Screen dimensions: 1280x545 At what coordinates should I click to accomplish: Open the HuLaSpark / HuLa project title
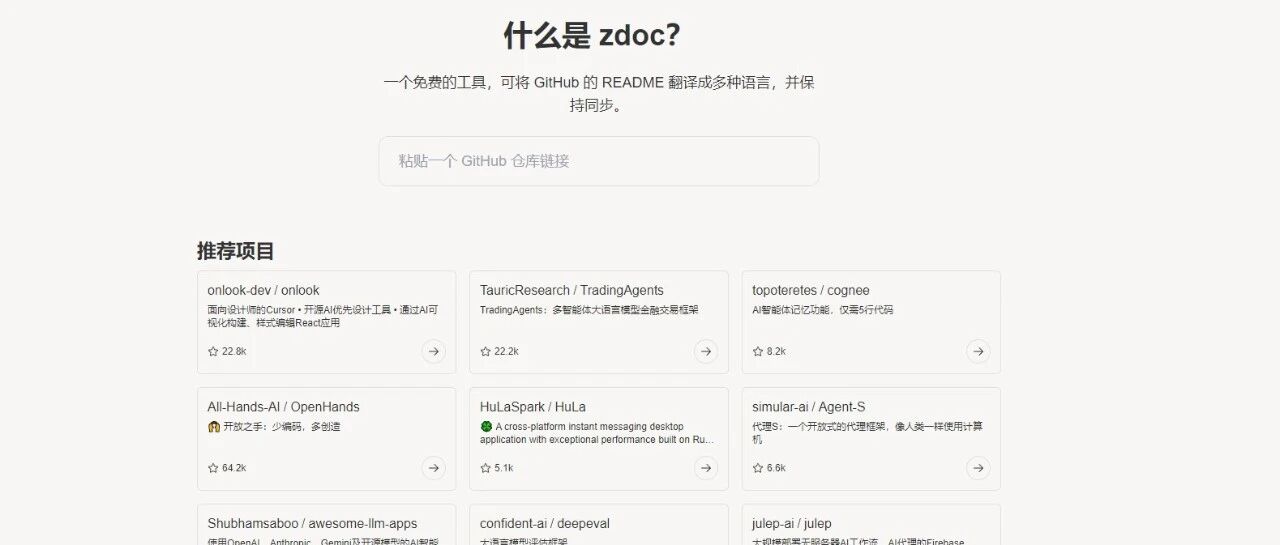[533, 407]
